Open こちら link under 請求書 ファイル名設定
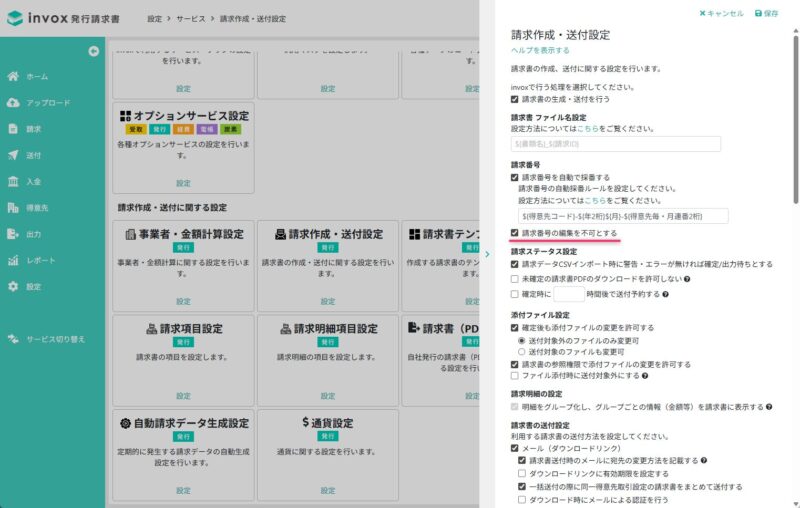Screen dimensions: 800x508 pos(588,129)
